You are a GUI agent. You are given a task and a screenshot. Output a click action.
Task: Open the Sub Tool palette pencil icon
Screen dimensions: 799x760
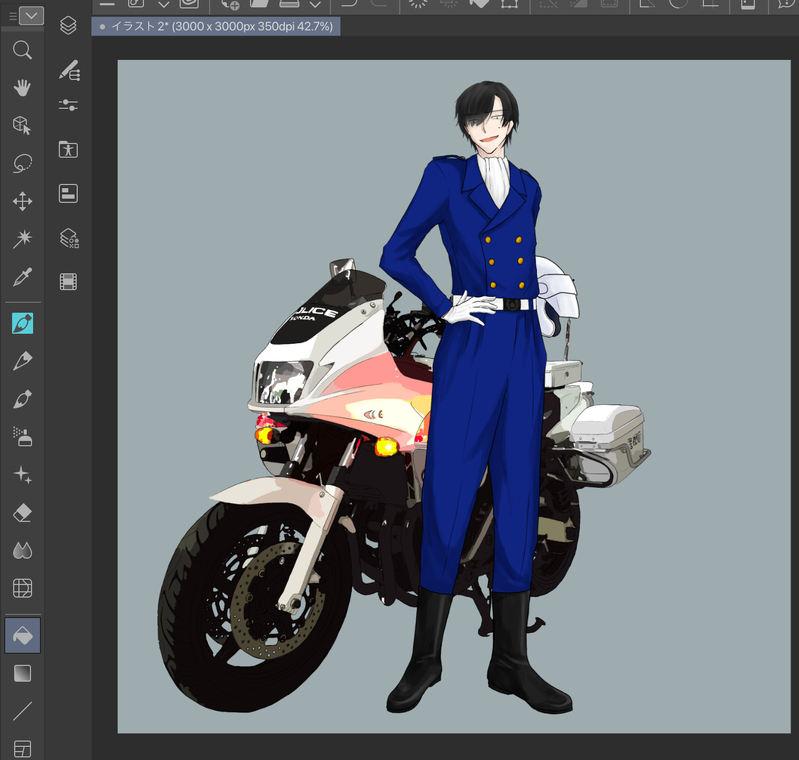68,70
